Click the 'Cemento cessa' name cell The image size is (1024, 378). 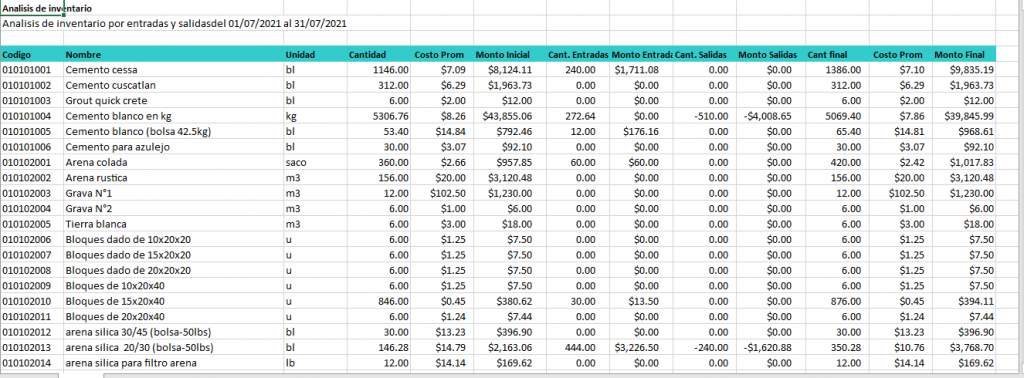point(173,70)
